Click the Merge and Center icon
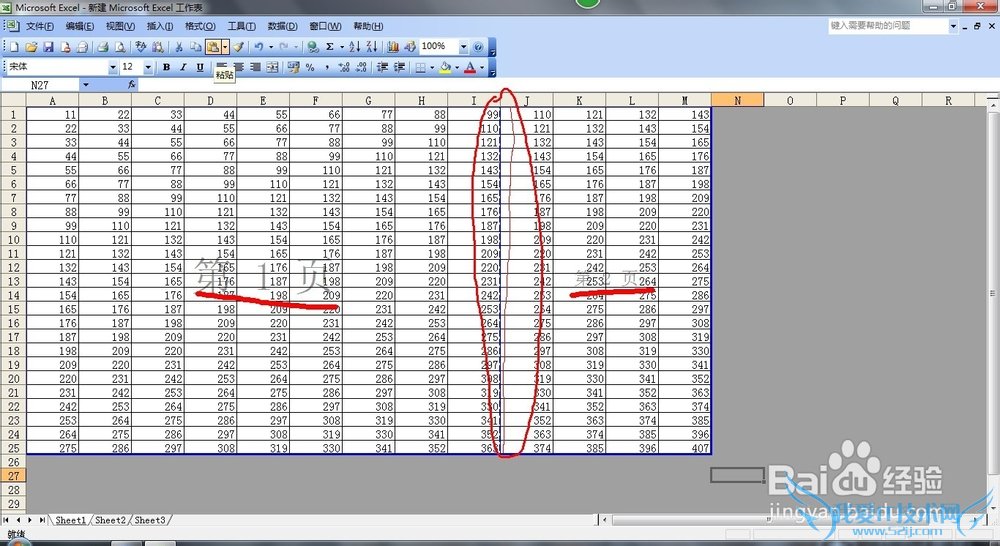Image resolution: width=1000 pixels, height=546 pixels. tap(272, 68)
